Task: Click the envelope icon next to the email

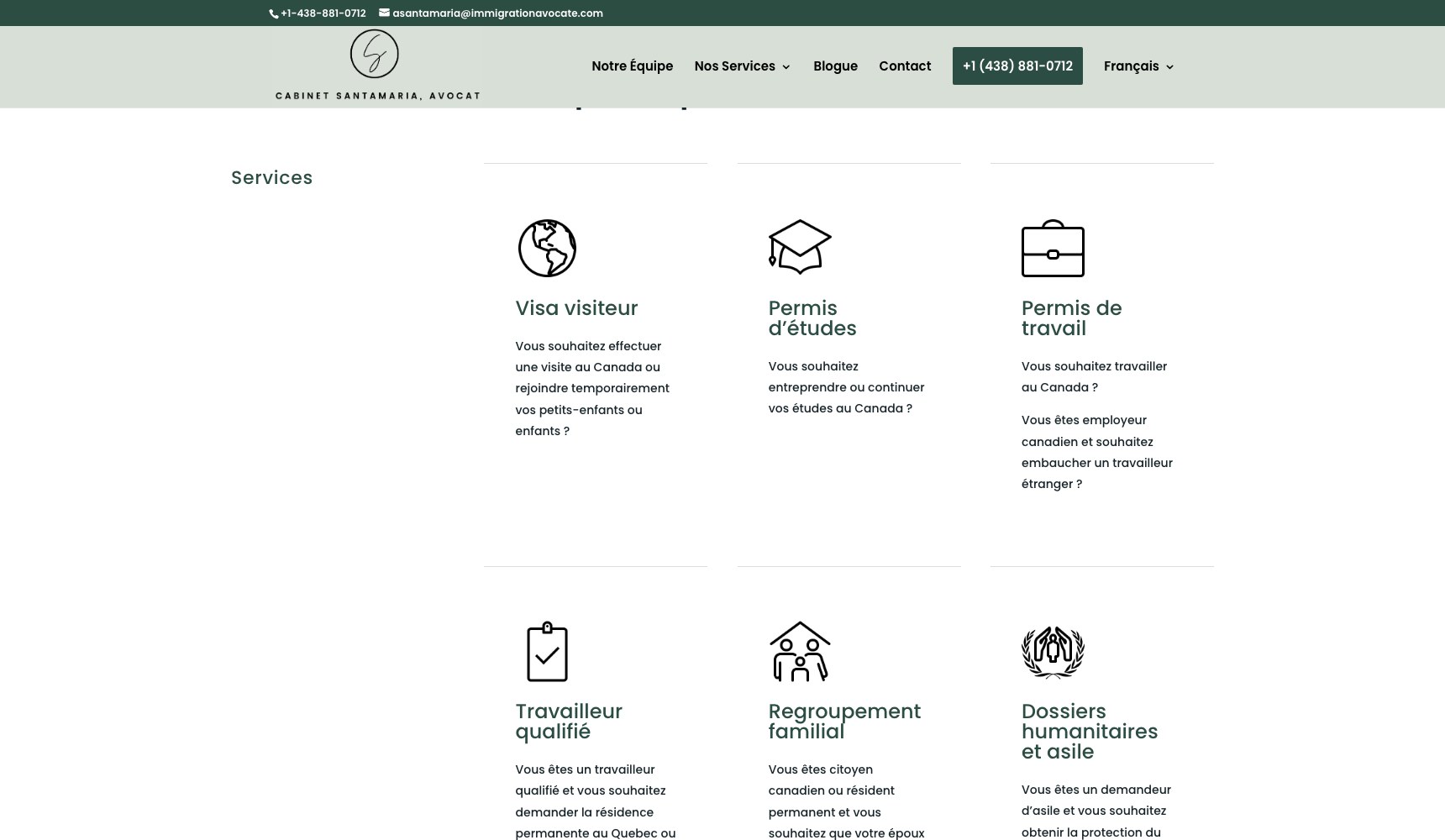Action: tap(384, 13)
